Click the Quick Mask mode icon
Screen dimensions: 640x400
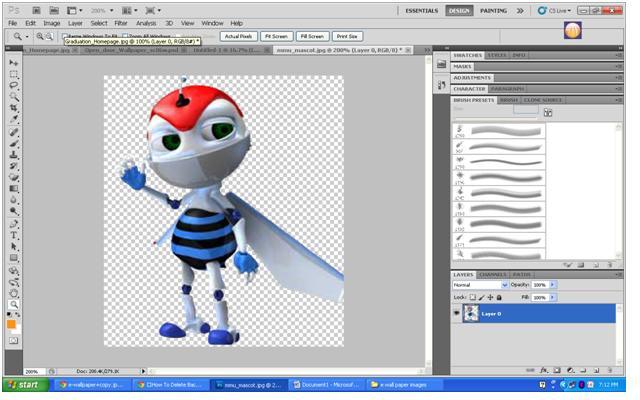(13, 340)
